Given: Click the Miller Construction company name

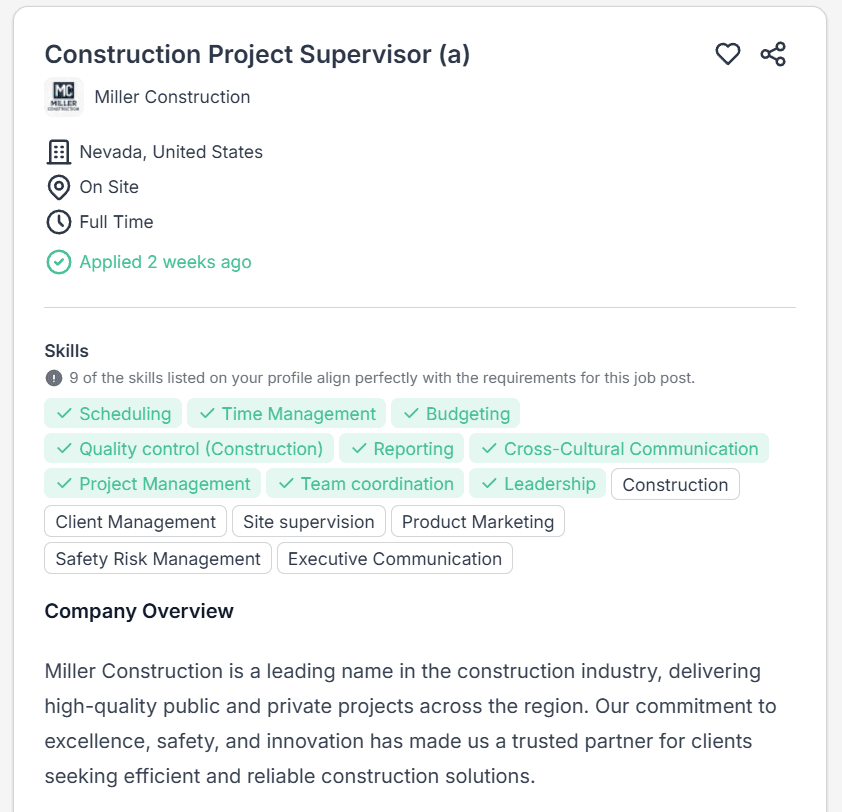Looking at the screenshot, I should [172, 97].
